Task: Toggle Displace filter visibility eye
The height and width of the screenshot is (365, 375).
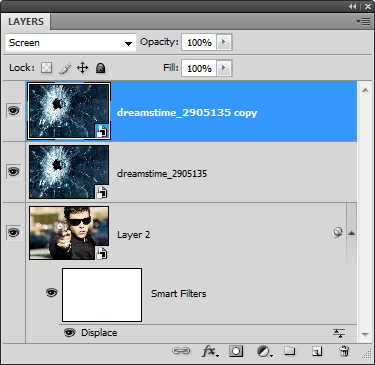Action: pyautogui.click(x=69, y=333)
